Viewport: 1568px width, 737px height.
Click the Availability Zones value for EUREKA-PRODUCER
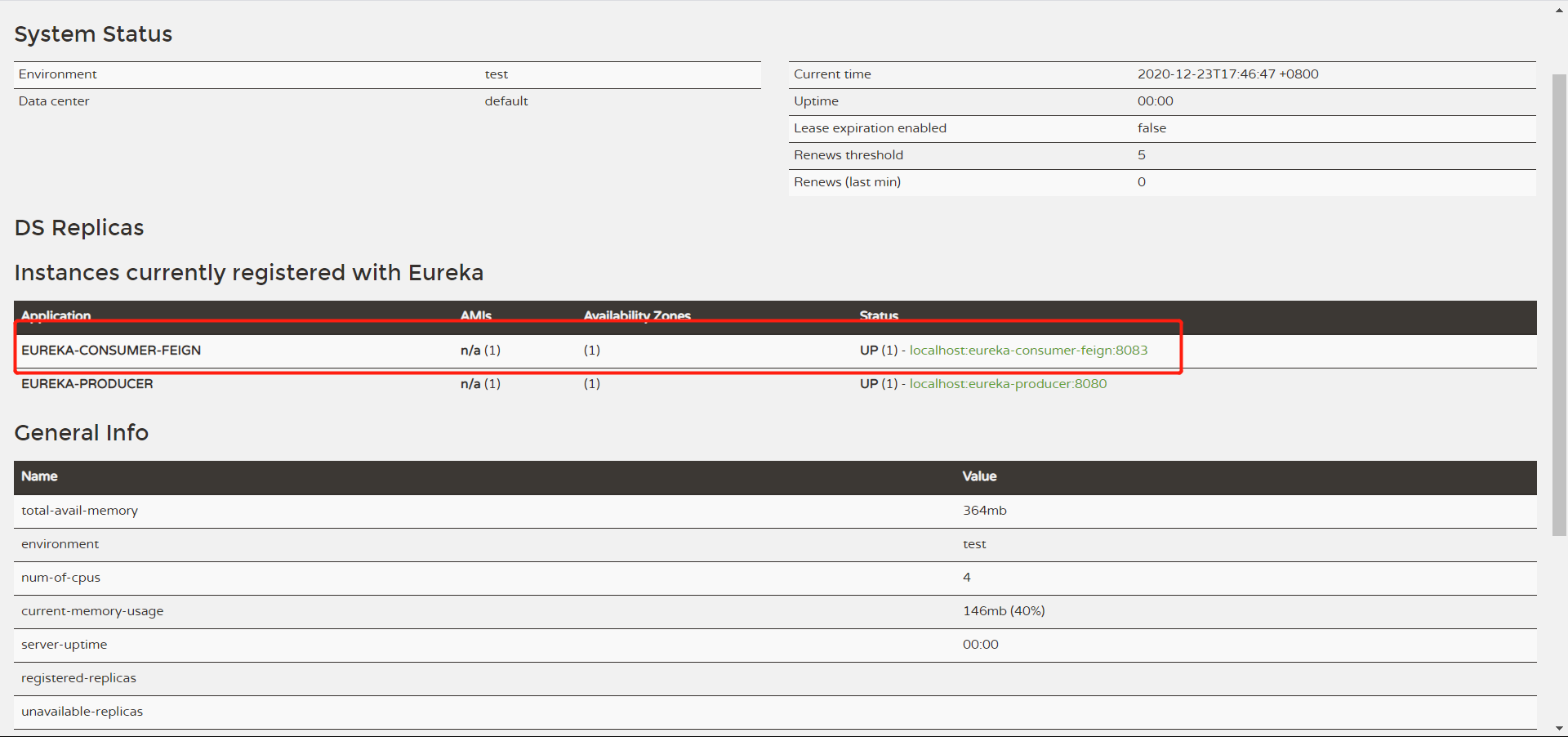click(x=592, y=383)
